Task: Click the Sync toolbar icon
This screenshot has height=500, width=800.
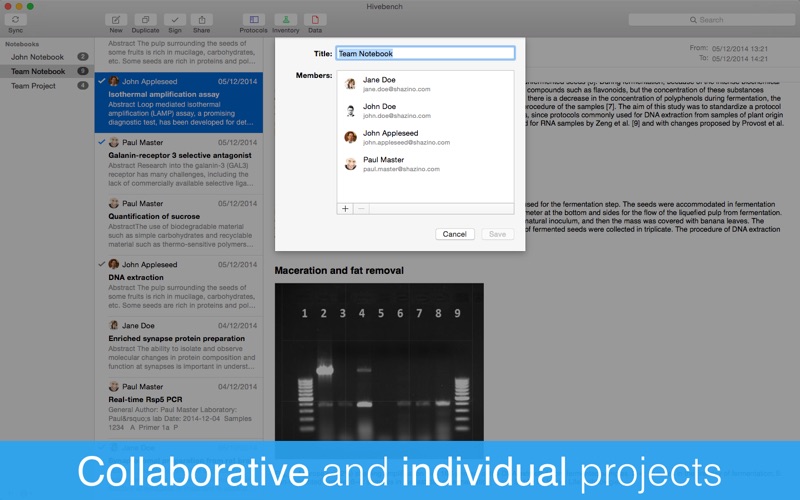Action: 15,20
